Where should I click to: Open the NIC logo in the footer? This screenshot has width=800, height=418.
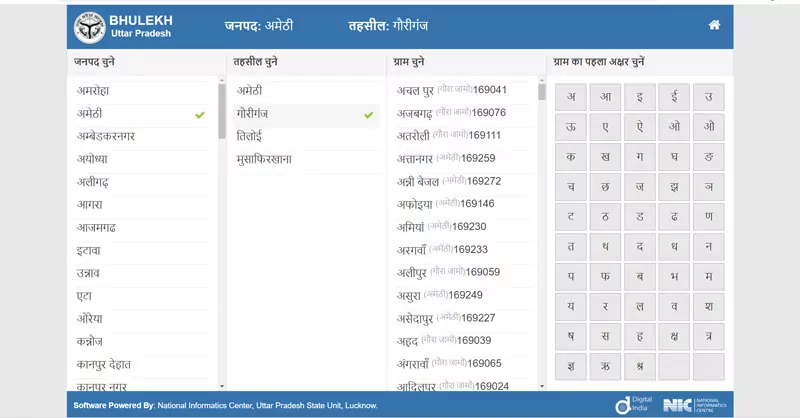[x=694, y=405]
